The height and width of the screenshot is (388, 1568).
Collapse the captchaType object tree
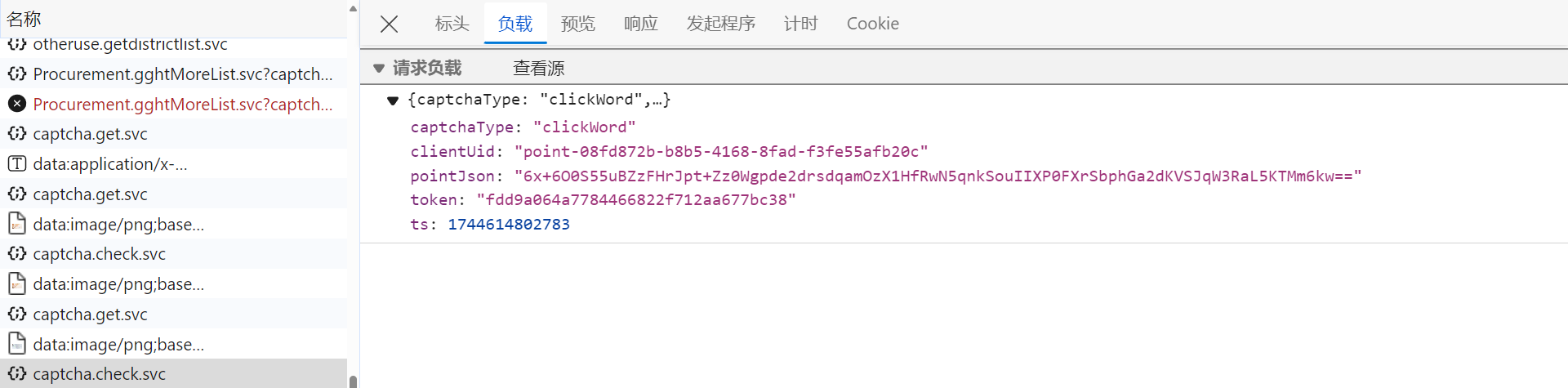393,100
